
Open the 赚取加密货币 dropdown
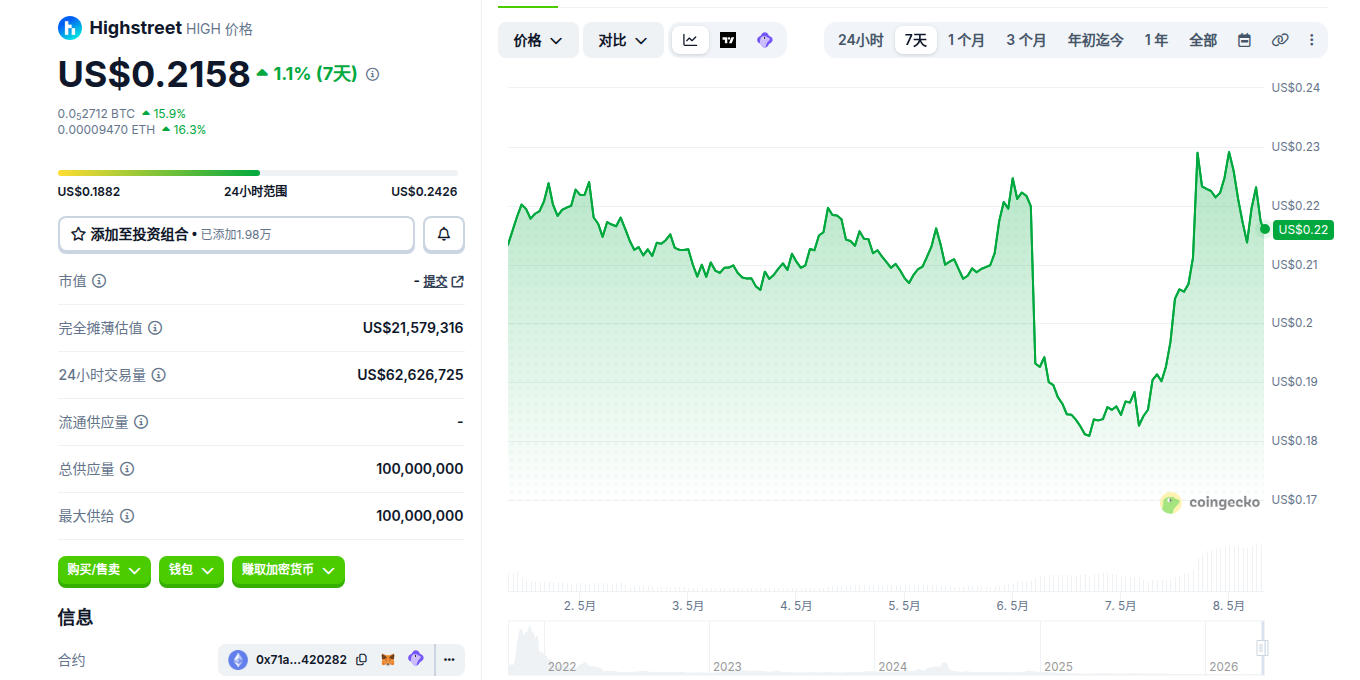288,570
